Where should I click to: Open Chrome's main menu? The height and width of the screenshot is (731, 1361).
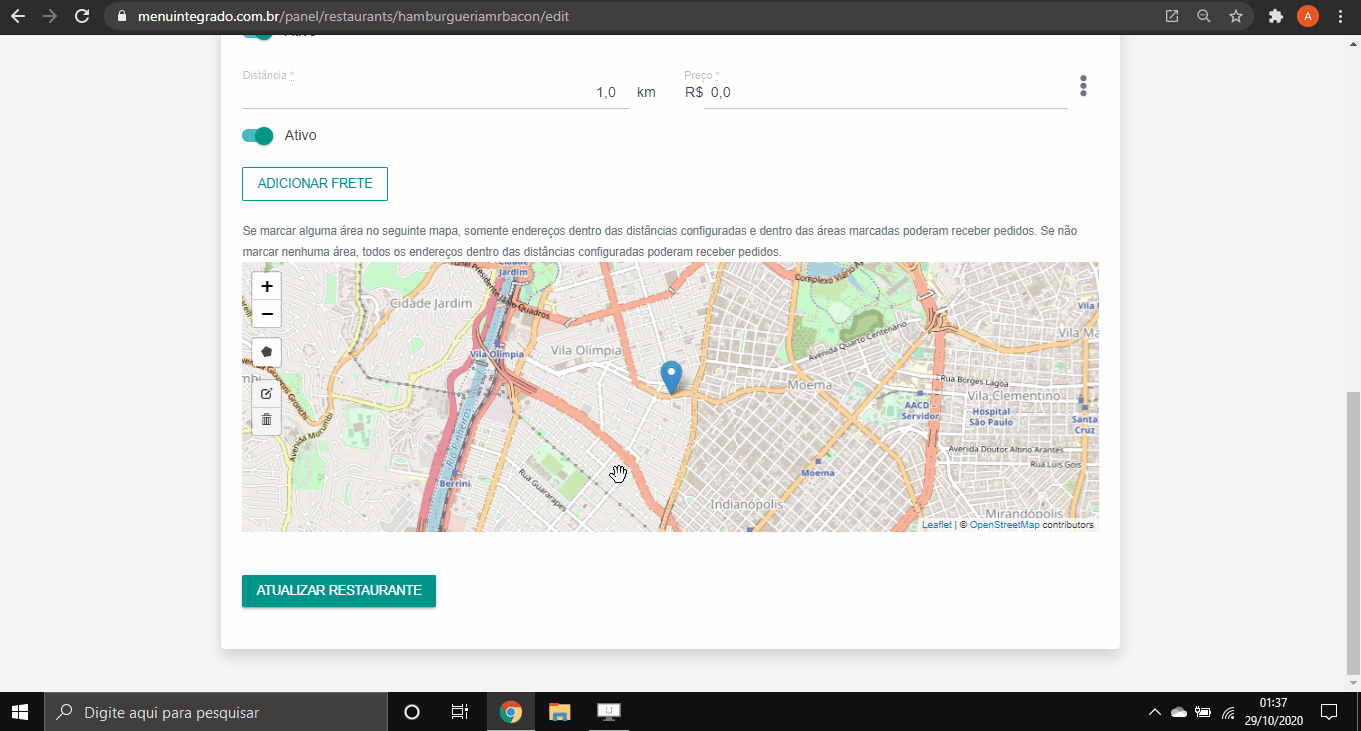point(1340,16)
